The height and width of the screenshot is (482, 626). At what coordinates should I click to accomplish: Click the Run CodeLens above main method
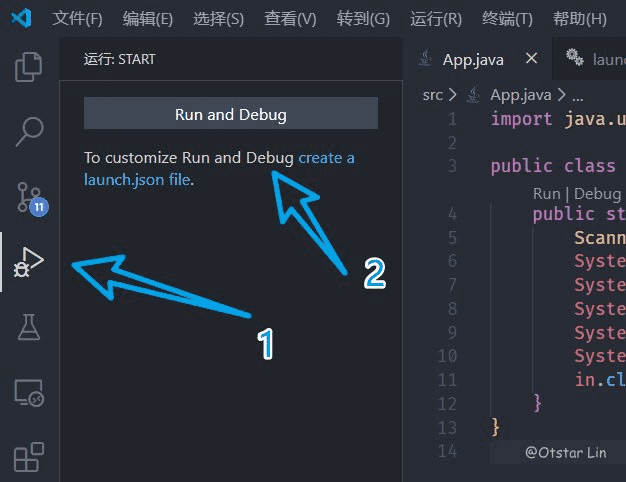click(x=546, y=193)
